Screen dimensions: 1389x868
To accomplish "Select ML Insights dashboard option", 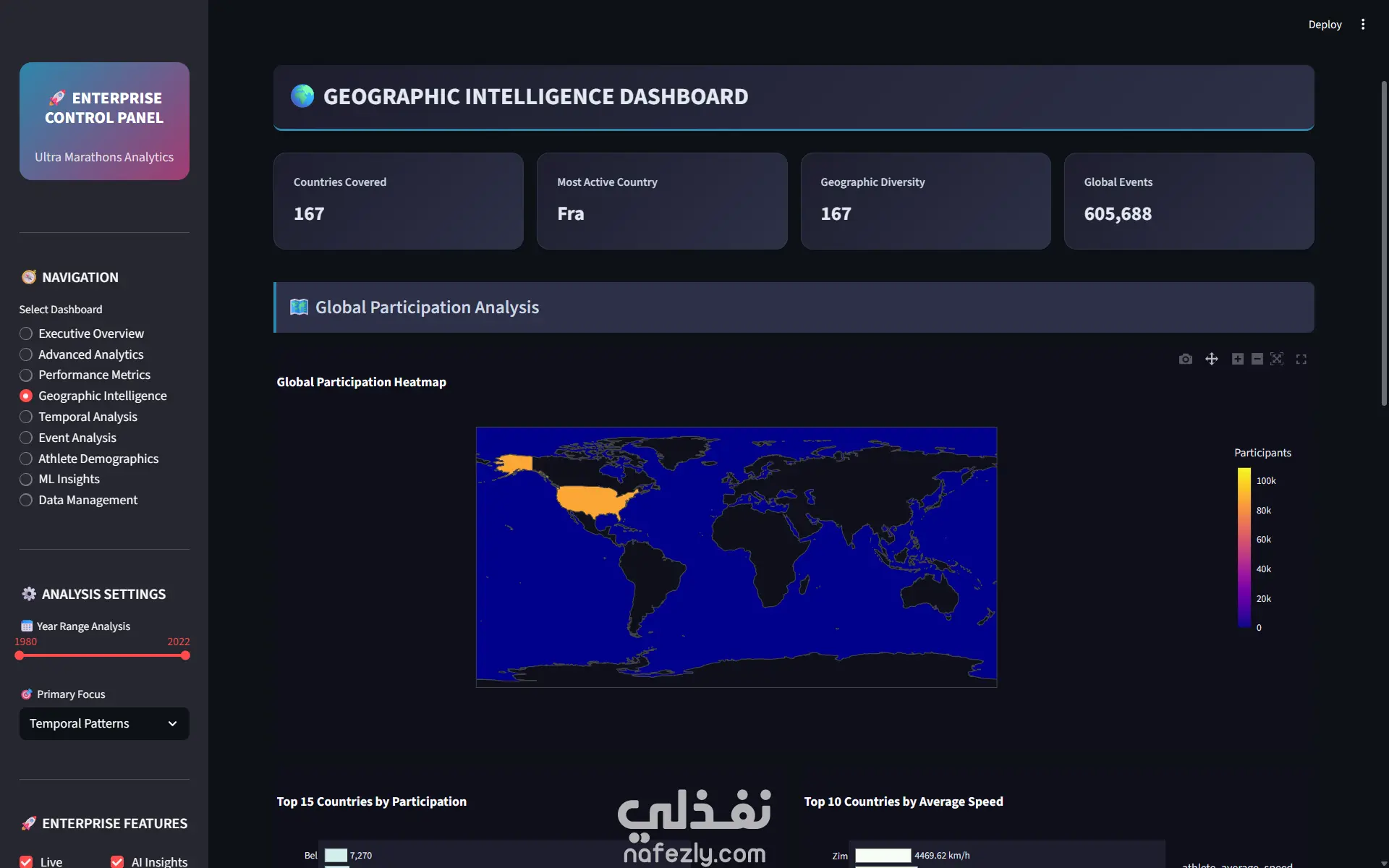I will tap(26, 479).
